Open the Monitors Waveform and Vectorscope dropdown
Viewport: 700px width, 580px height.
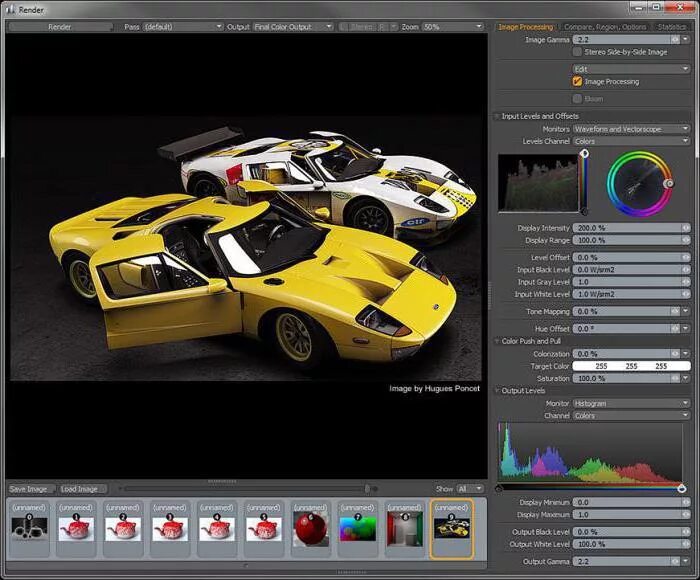(x=630, y=129)
